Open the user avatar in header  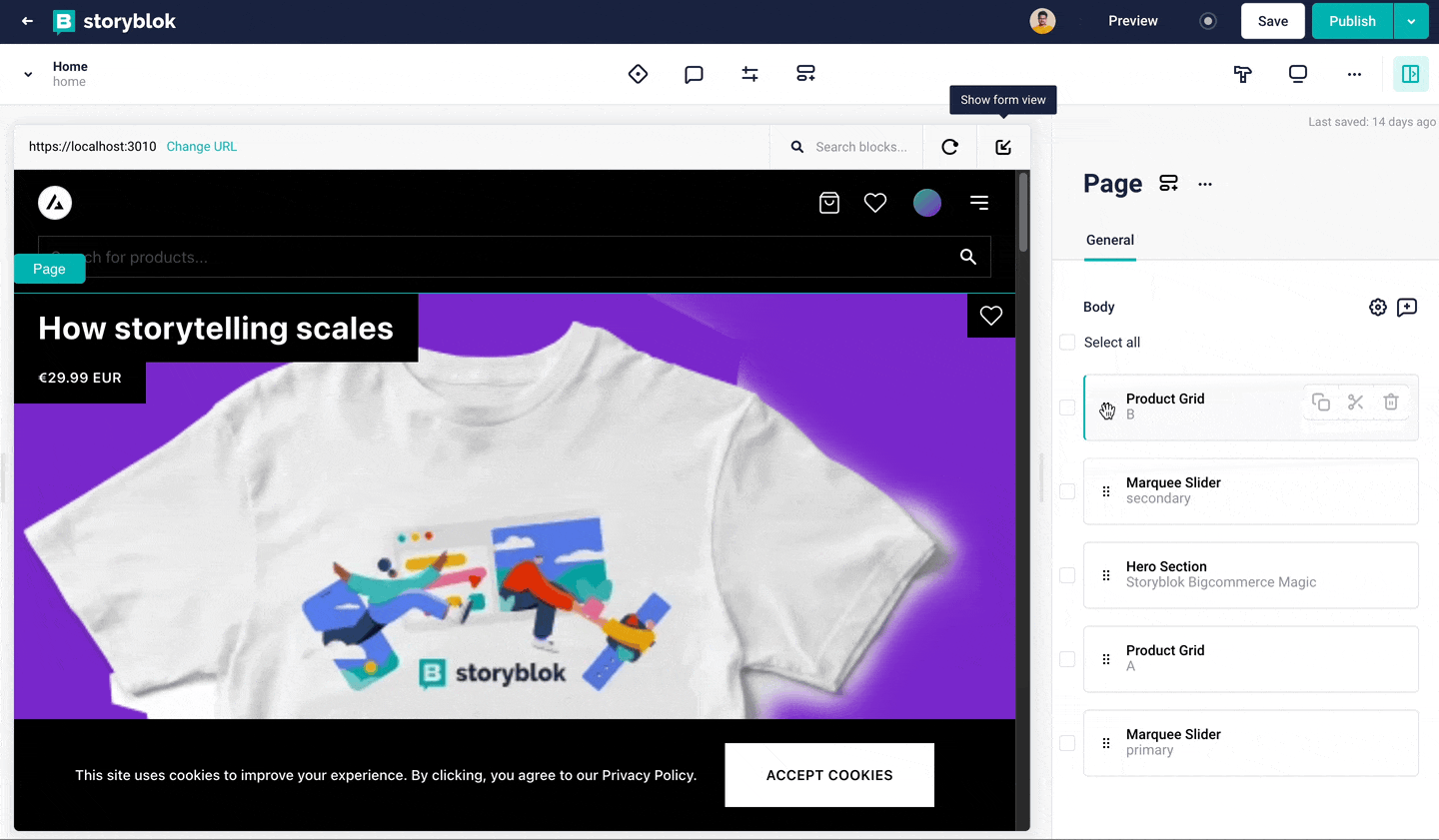[1042, 21]
